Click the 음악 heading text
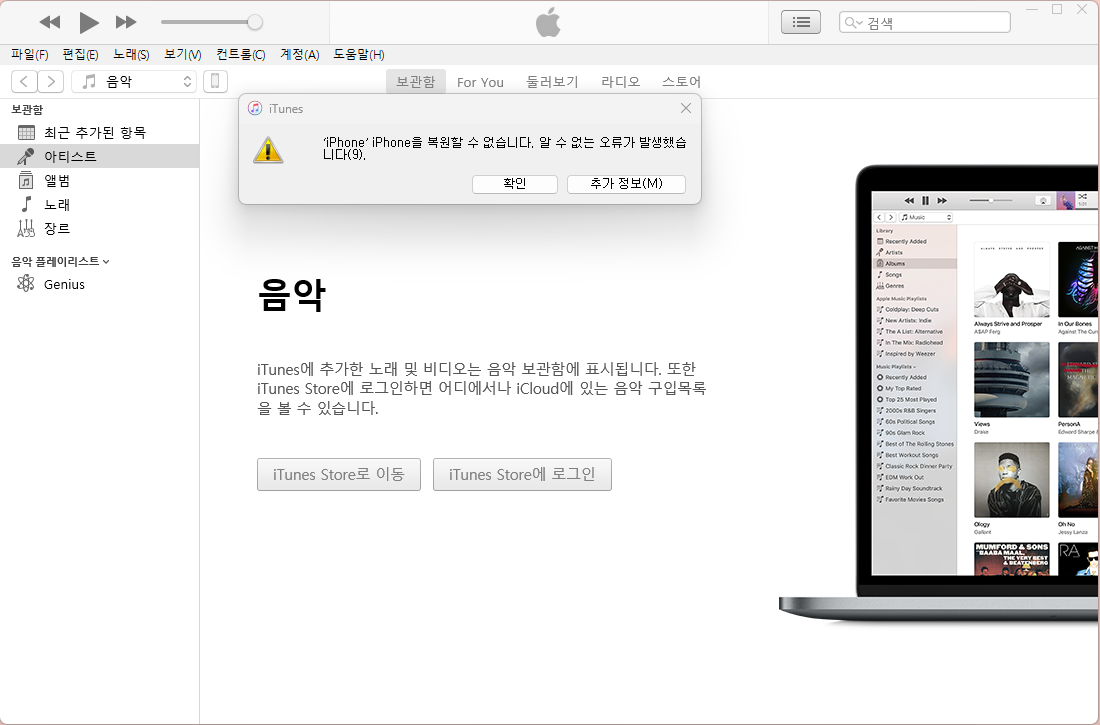Screen dimensions: 1100x725 point(291,295)
